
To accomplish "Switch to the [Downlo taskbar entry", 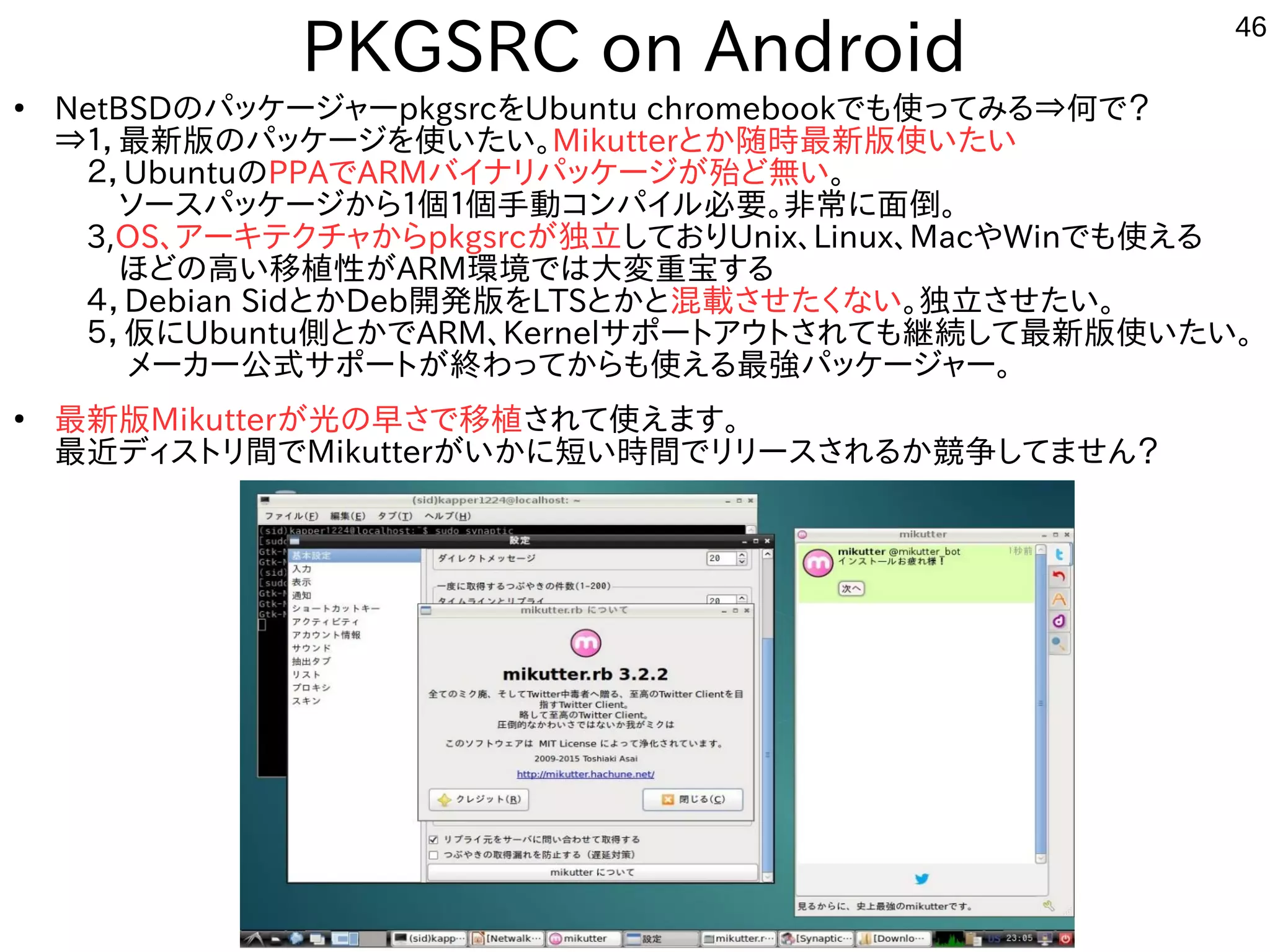I will [x=893, y=938].
